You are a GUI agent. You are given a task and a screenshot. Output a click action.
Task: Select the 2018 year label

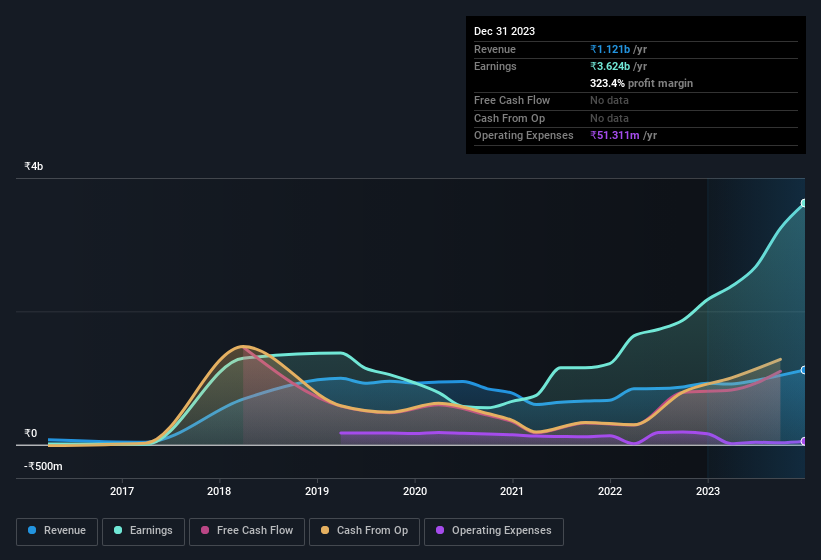tap(219, 491)
